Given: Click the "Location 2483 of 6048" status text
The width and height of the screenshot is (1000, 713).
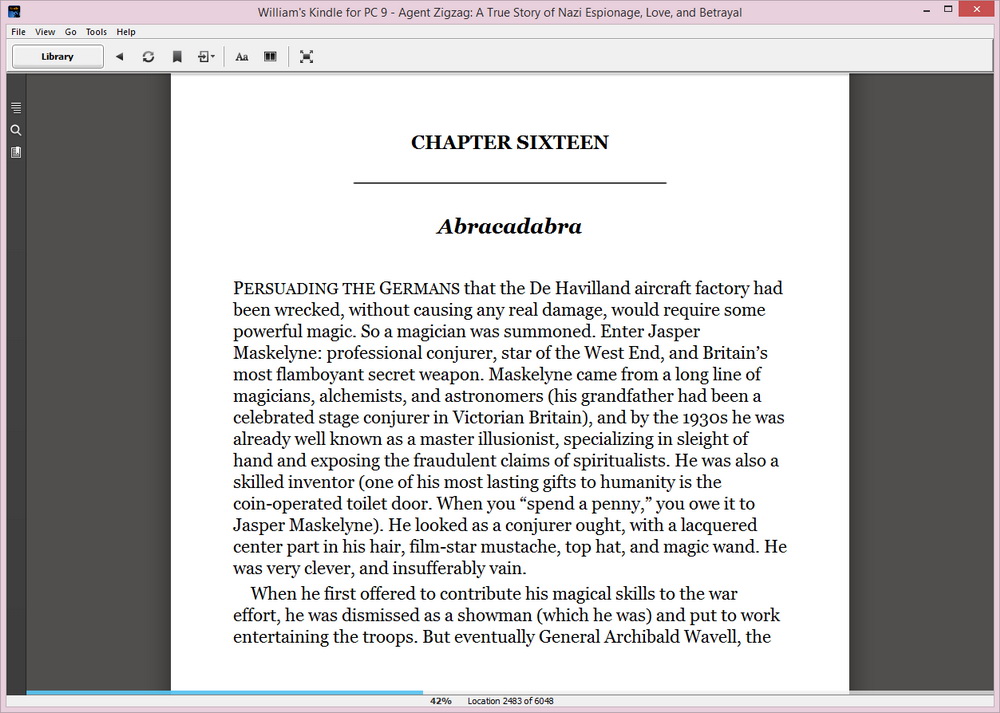Looking at the screenshot, I should tap(510, 701).
